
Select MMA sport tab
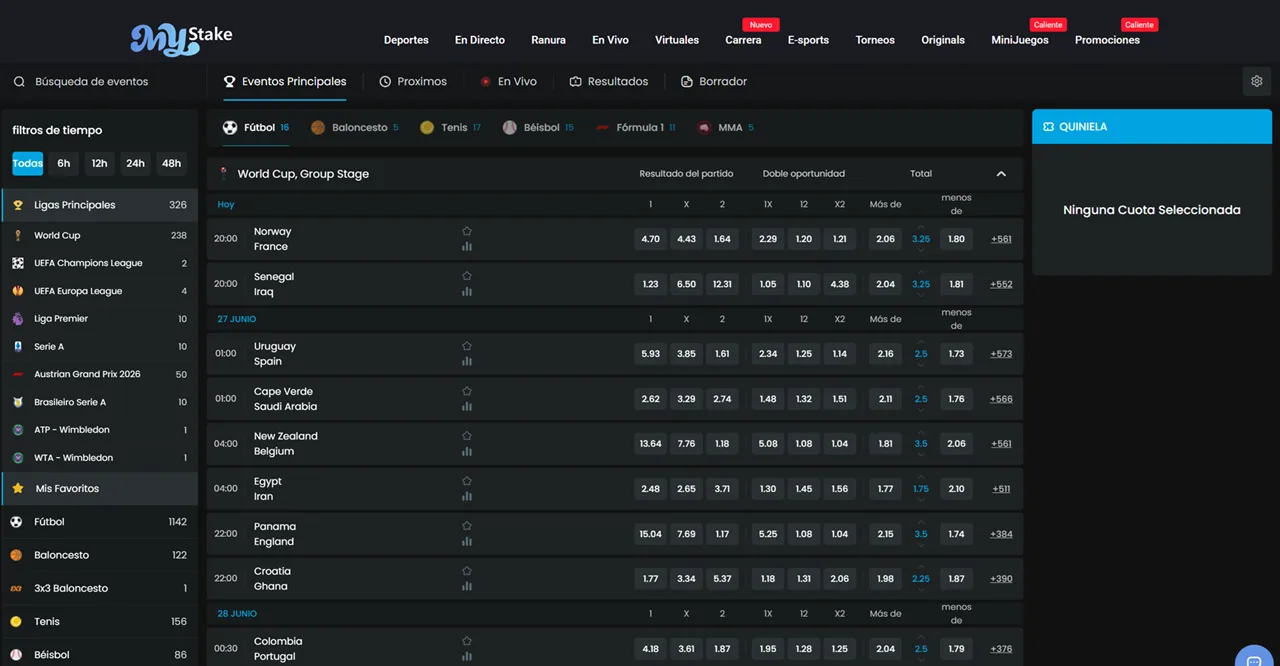point(725,128)
